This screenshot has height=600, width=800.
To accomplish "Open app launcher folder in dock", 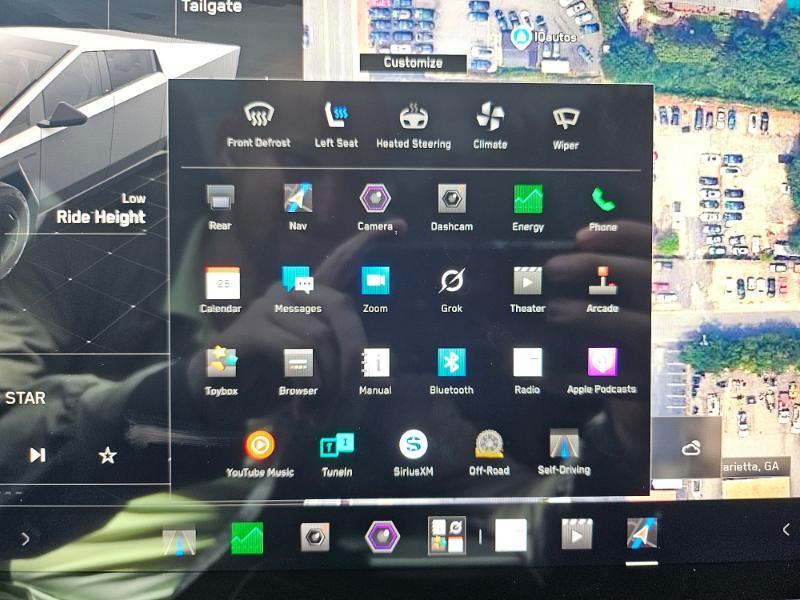I will pos(447,535).
